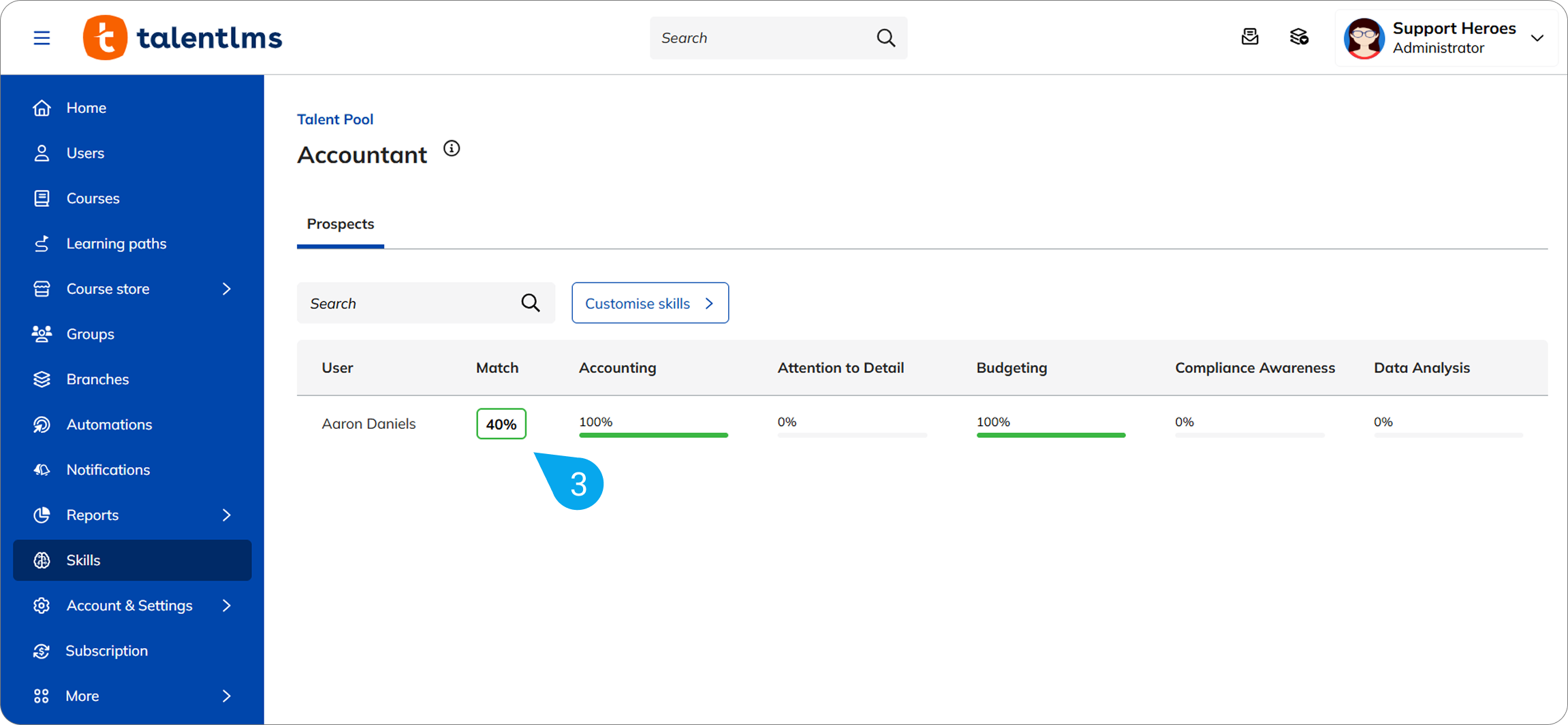Select the Prospects tab

tap(340, 224)
